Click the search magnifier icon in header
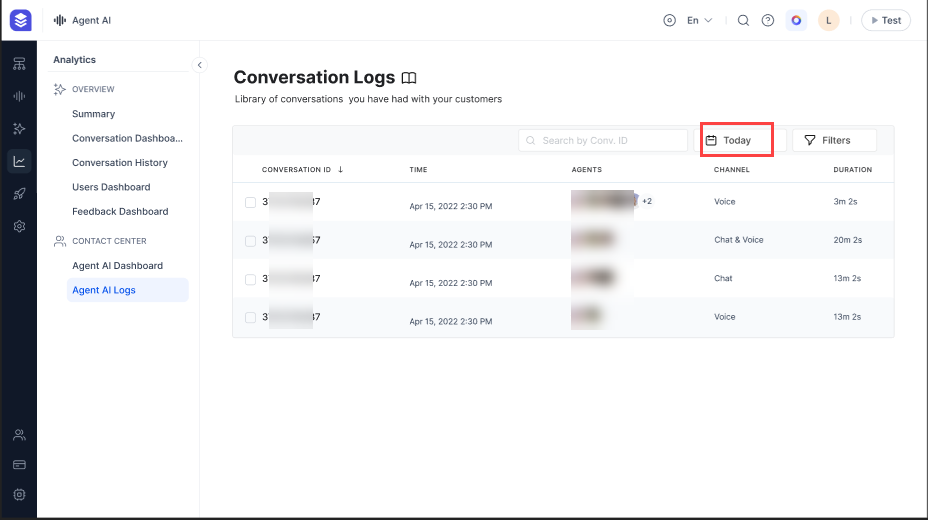The width and height of the screenshot is (928, 520). (743, 20)
